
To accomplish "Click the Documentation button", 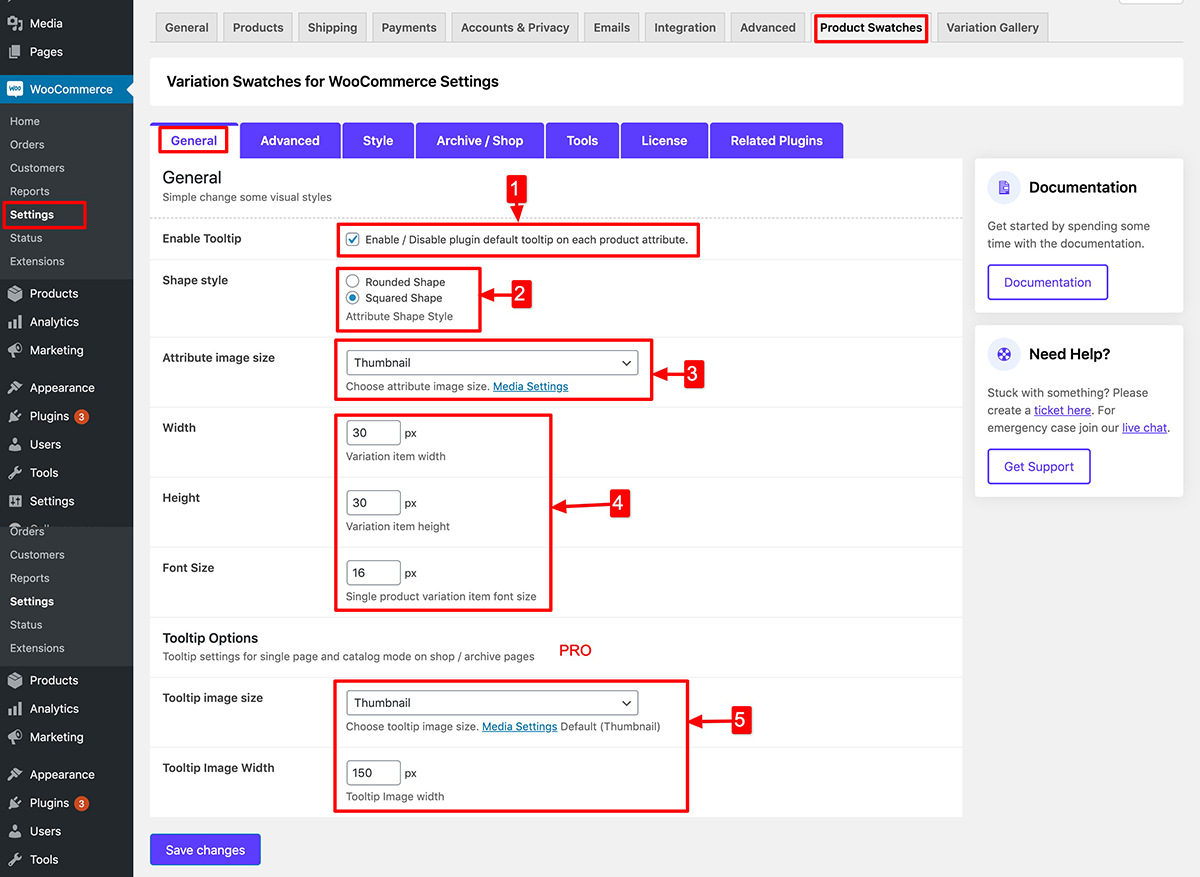I will pyautogui.click(x=1048, y=282).
